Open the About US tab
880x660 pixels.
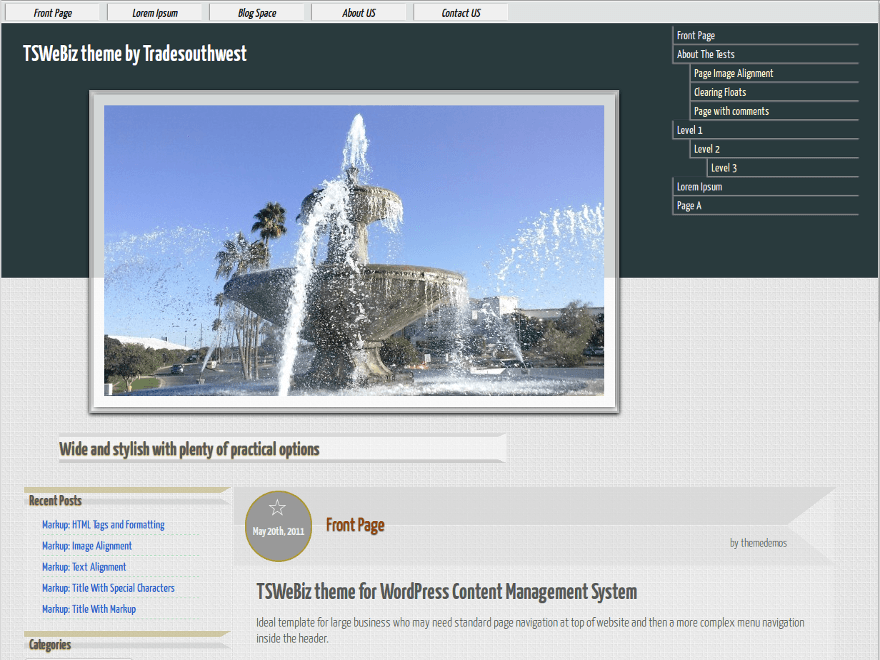tap(359, 12)
